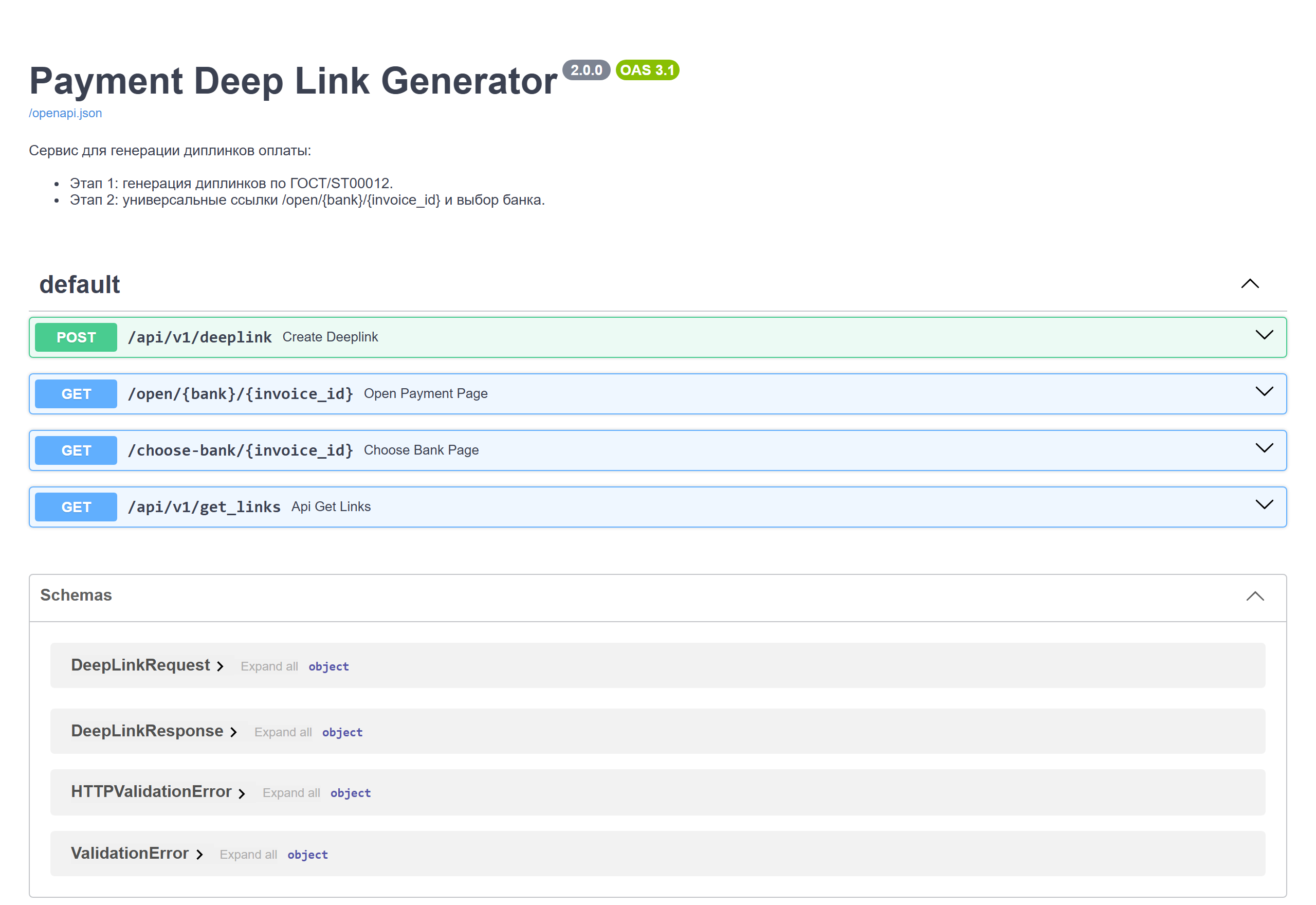Screen dimensions: 1316x905
Task: Click Expand all for DeepLinkRequest
Action: tap(269, 667)
